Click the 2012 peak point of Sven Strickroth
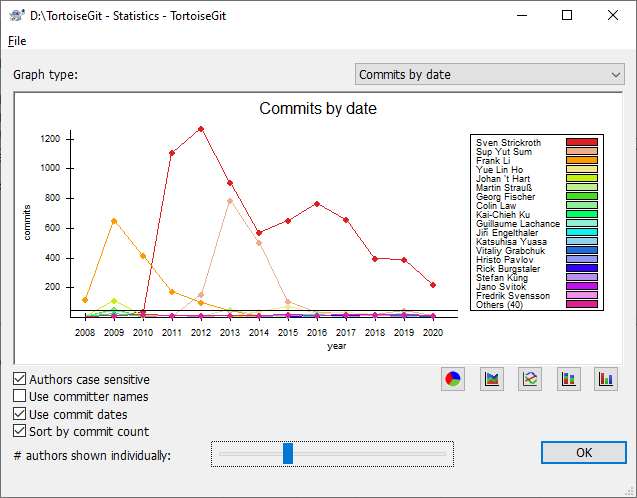637x498 pixels. coord(201,129)
